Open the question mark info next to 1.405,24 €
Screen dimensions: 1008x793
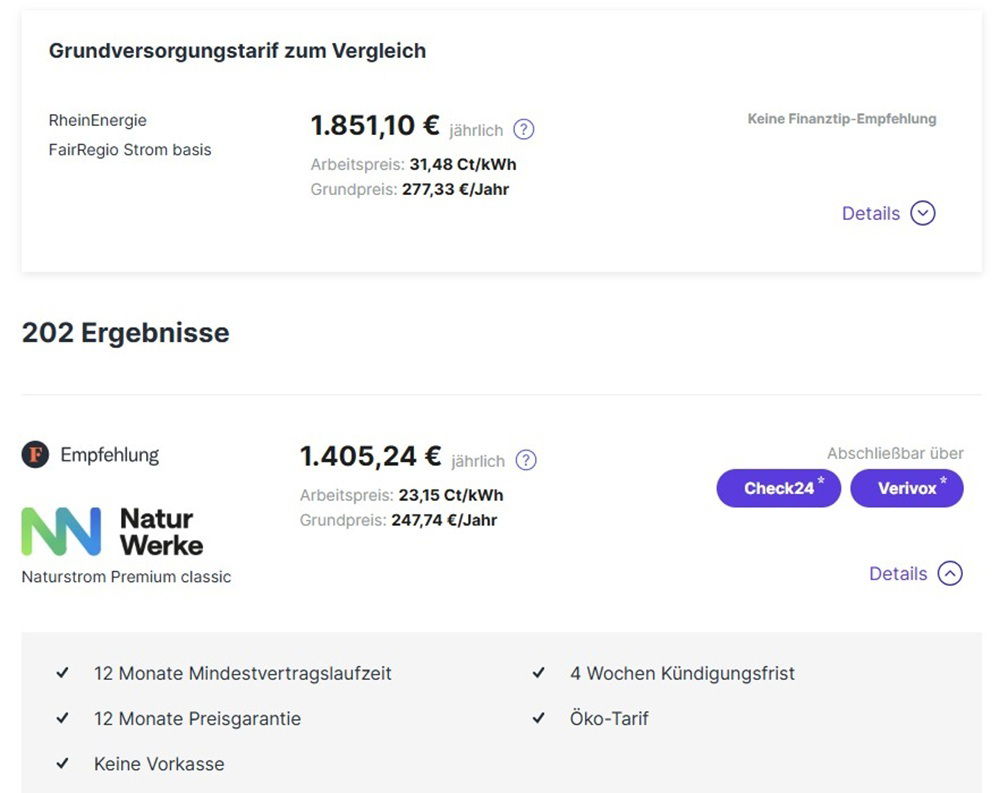tap(525, 460)
